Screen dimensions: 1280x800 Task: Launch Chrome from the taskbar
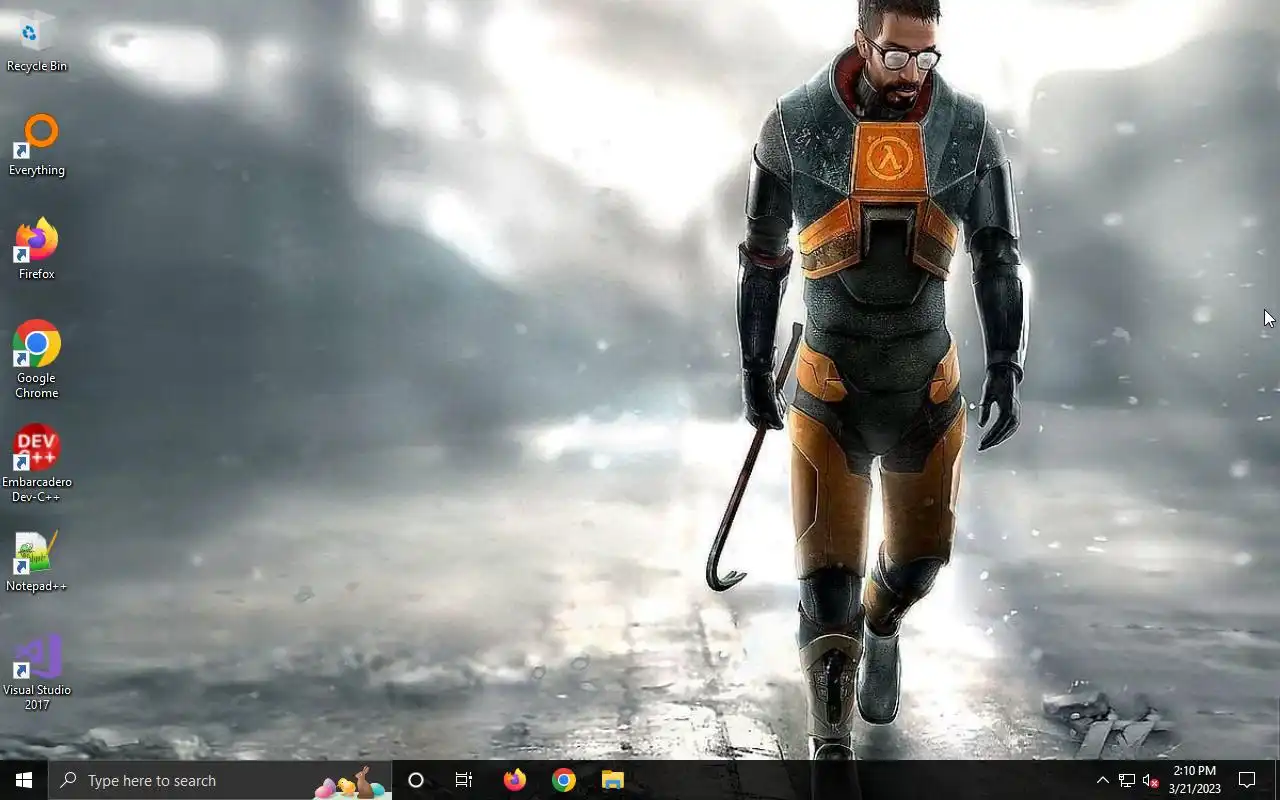coord(564,780)
